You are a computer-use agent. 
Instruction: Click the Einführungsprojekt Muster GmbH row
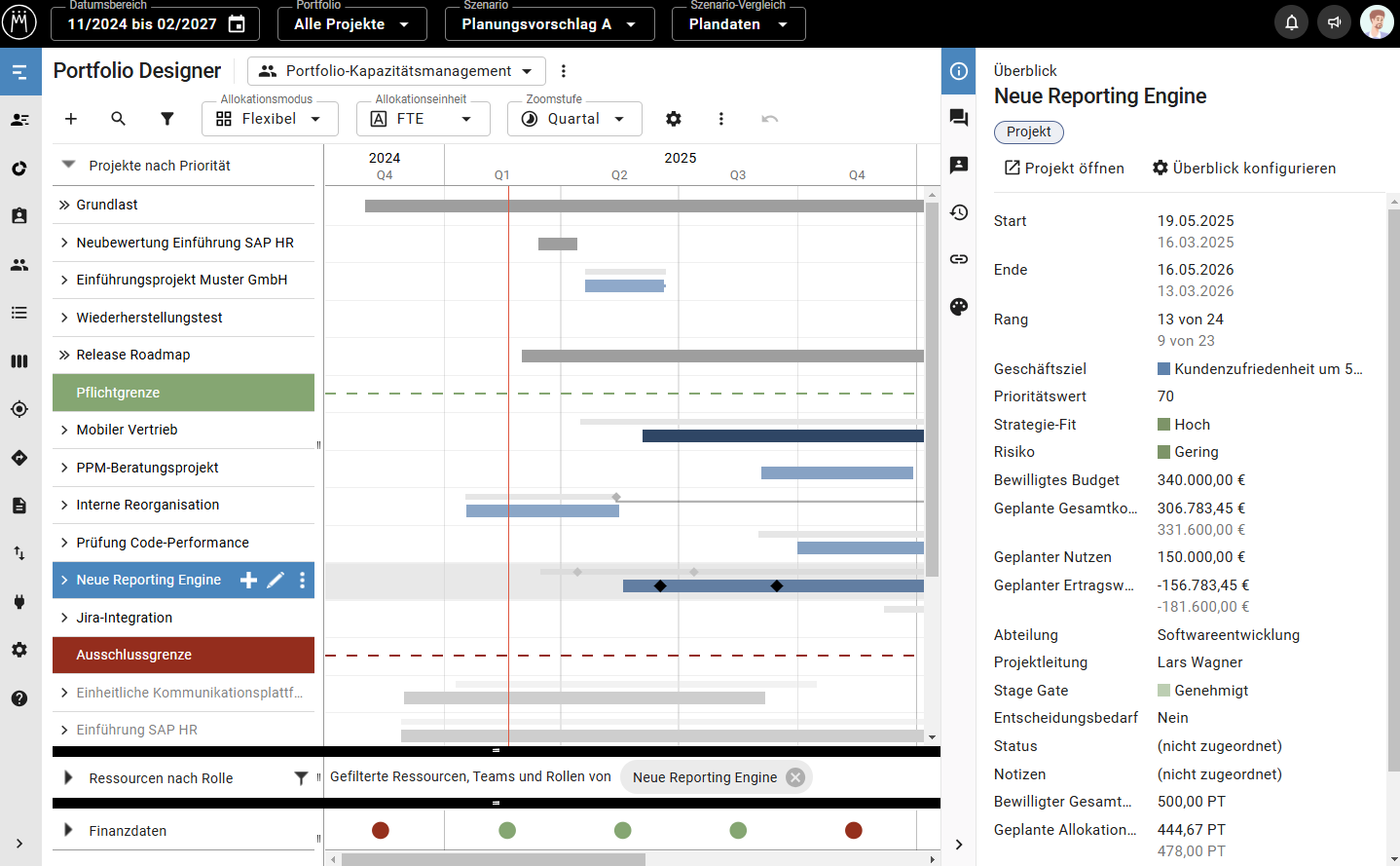[183, 280]
